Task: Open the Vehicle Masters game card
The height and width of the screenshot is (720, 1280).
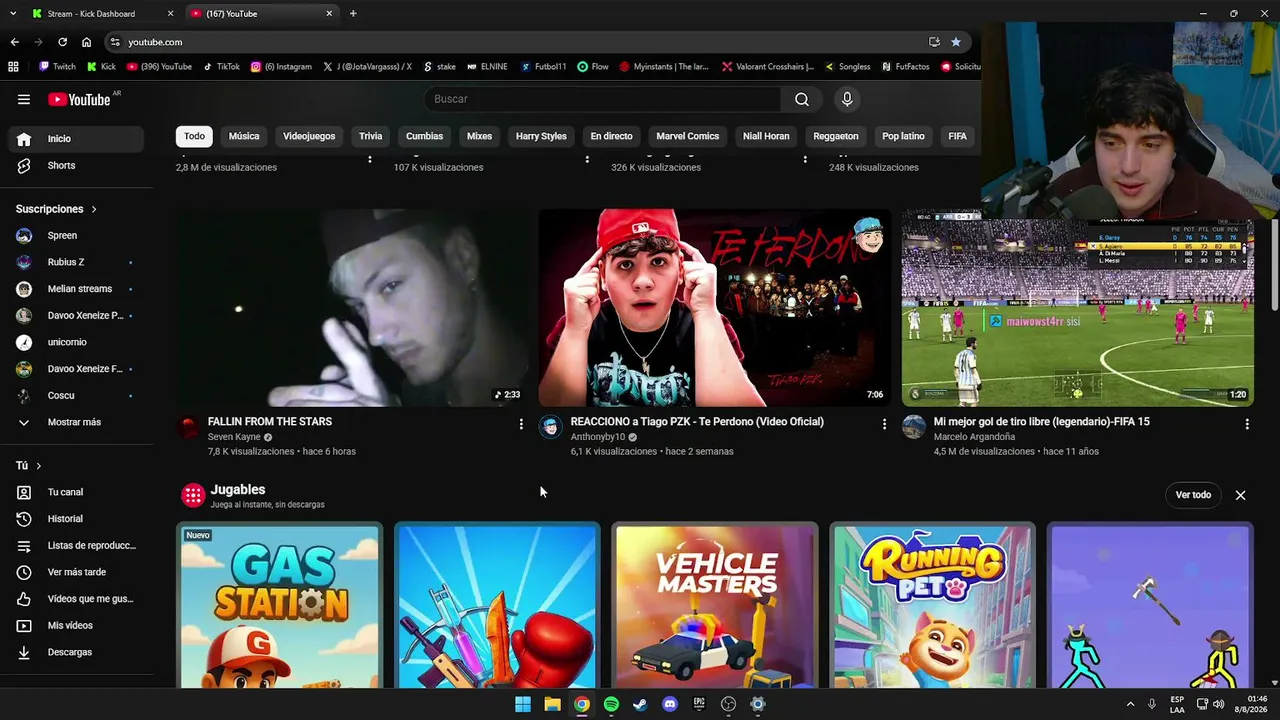Action: point(715,605)
